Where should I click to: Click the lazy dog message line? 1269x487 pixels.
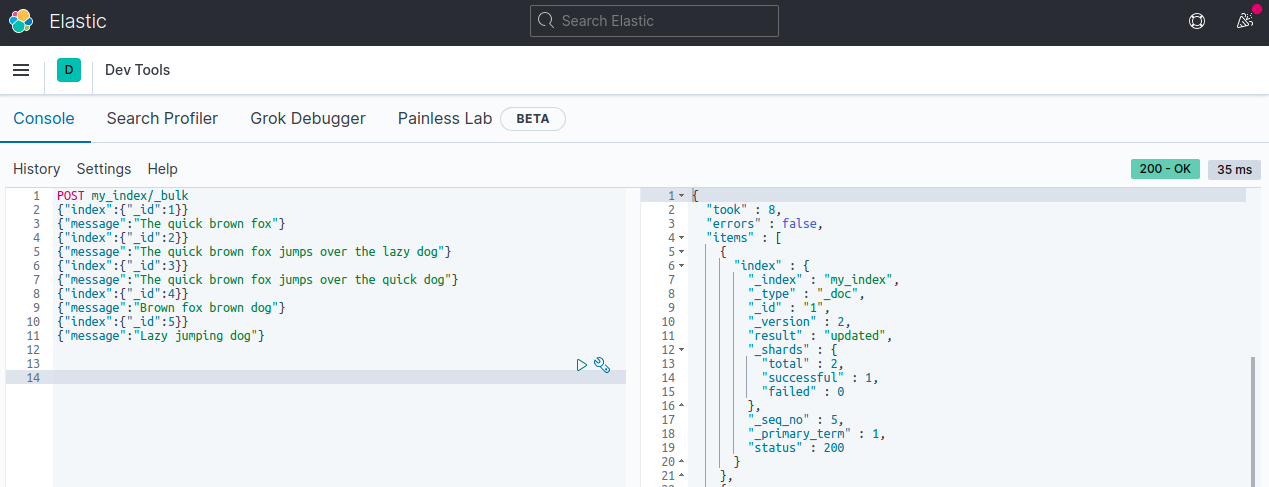pyautogui.click(x=255, y=252)
